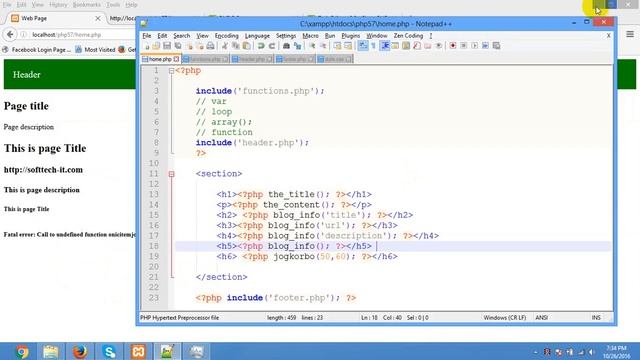
Task: Toggle Word Wrap in the toolbar
Action: (x=363, y=46)
